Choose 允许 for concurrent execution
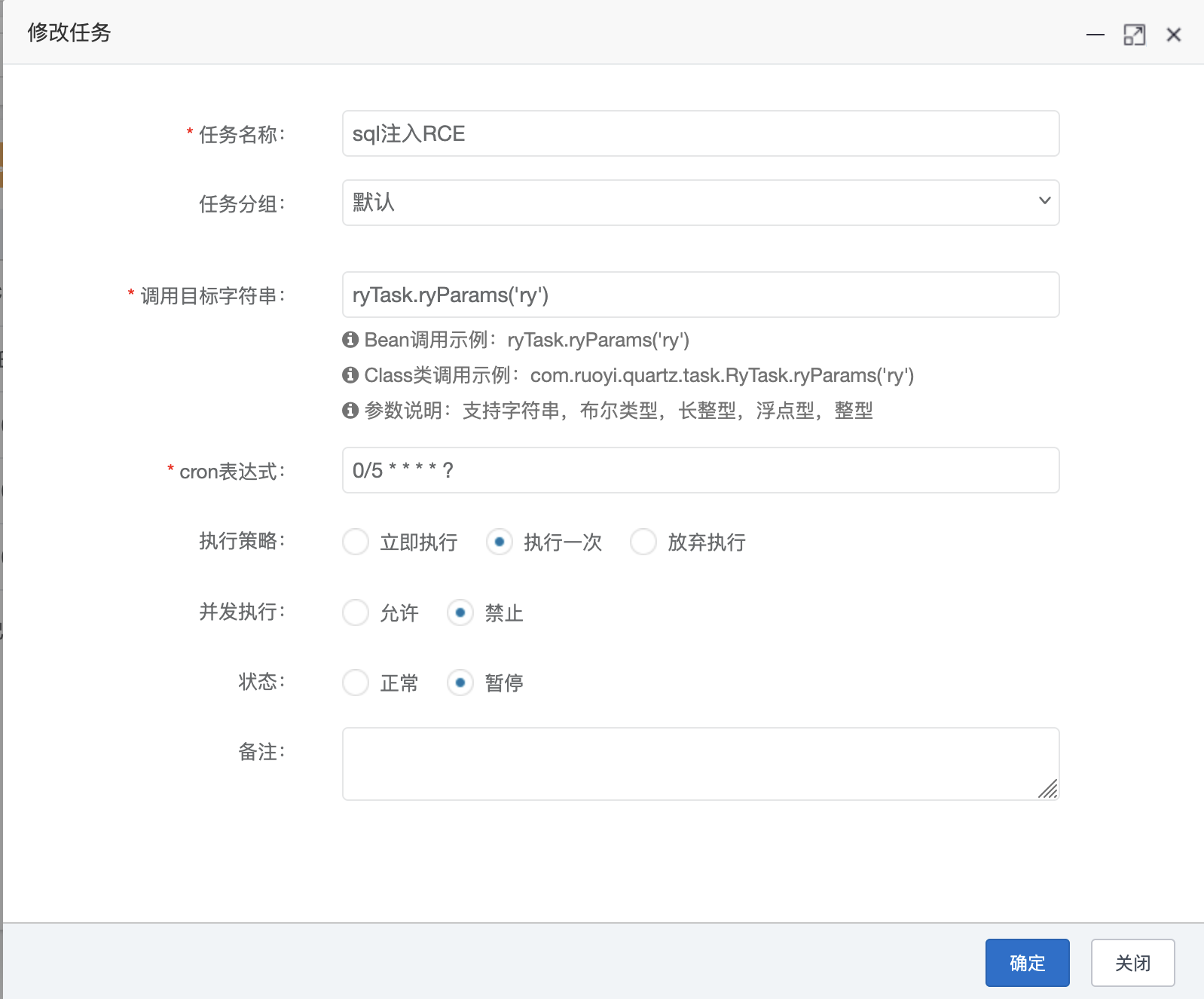Viewport: 1204px width, 999px height. tap(356, 613)
